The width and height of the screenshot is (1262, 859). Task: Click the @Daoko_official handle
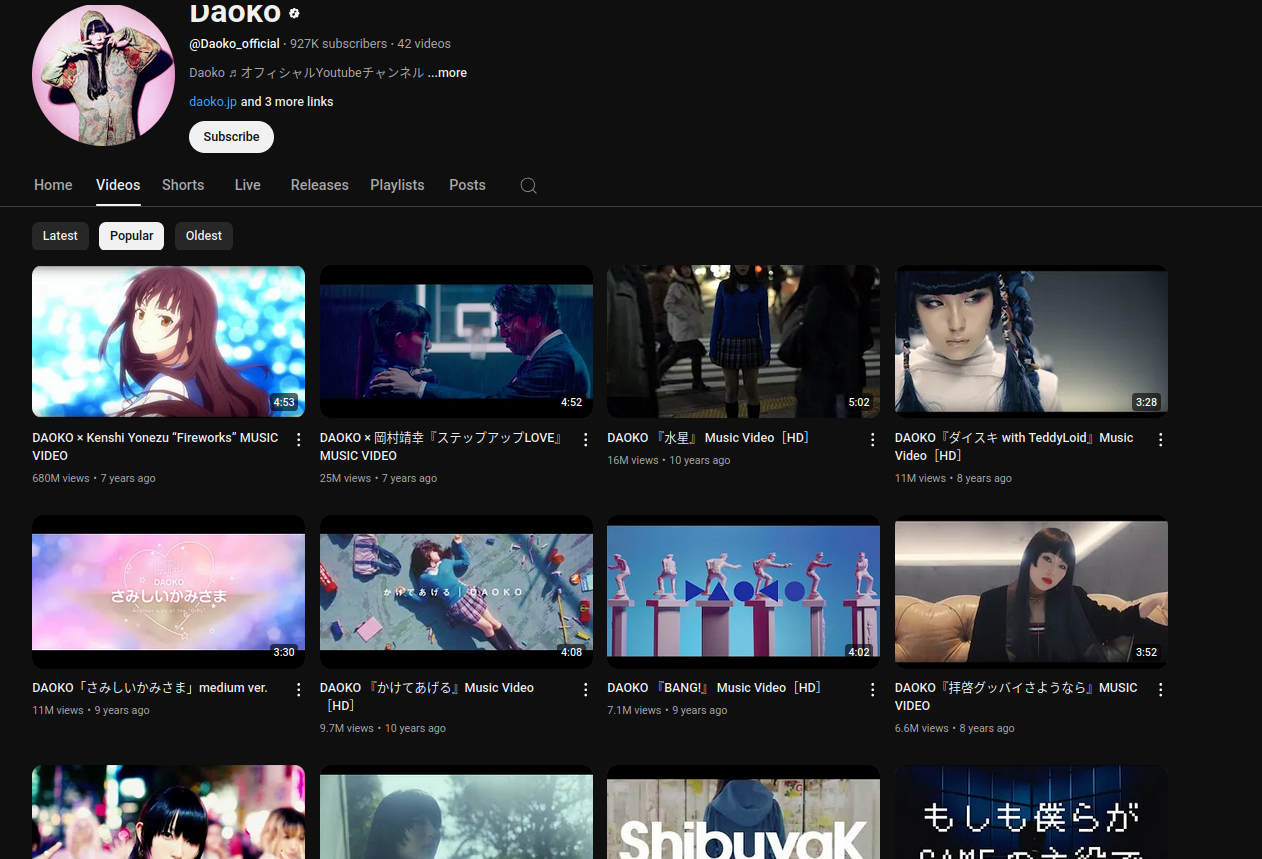235,44
